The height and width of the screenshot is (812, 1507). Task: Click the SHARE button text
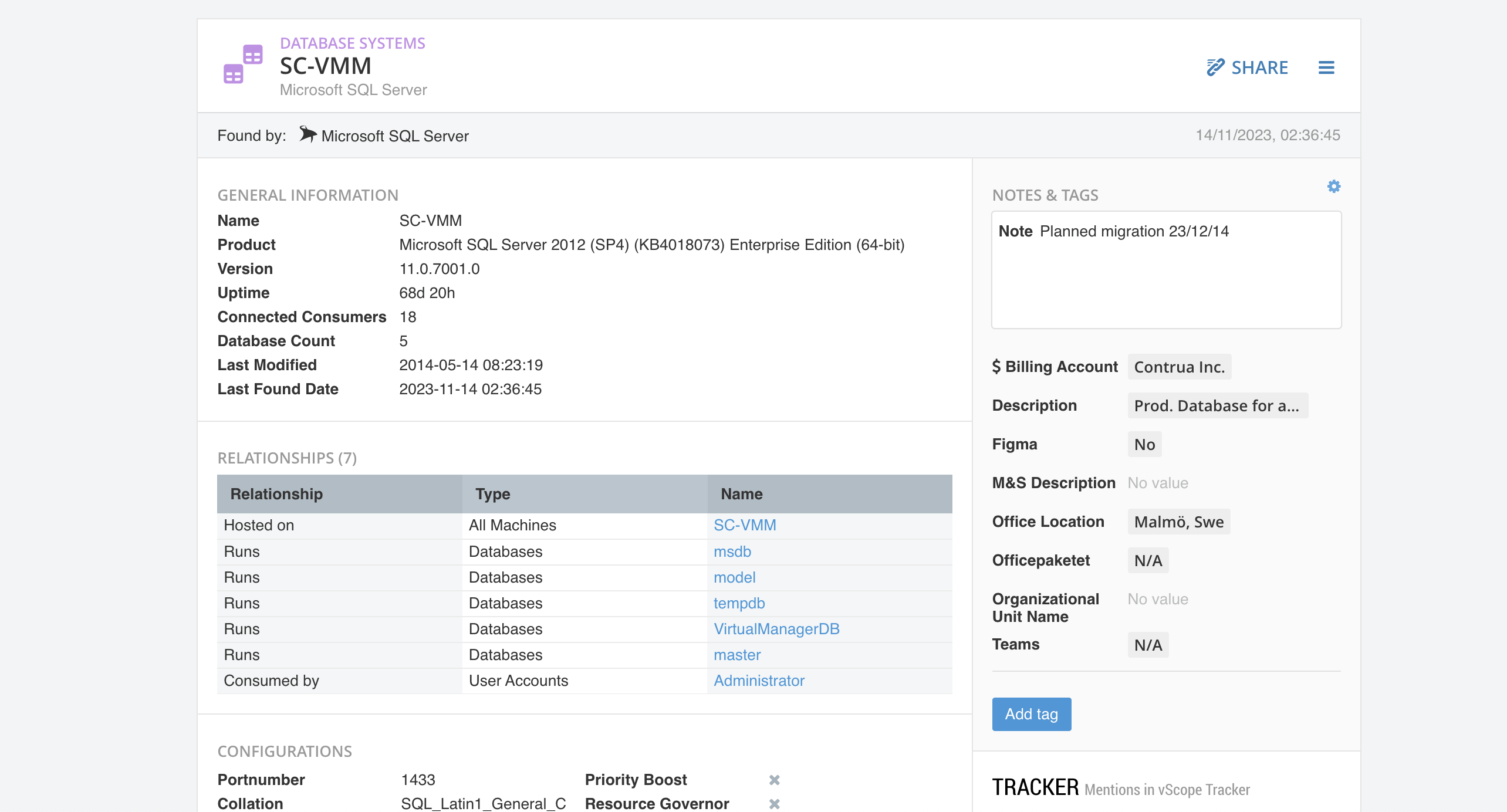point(1259,67)
